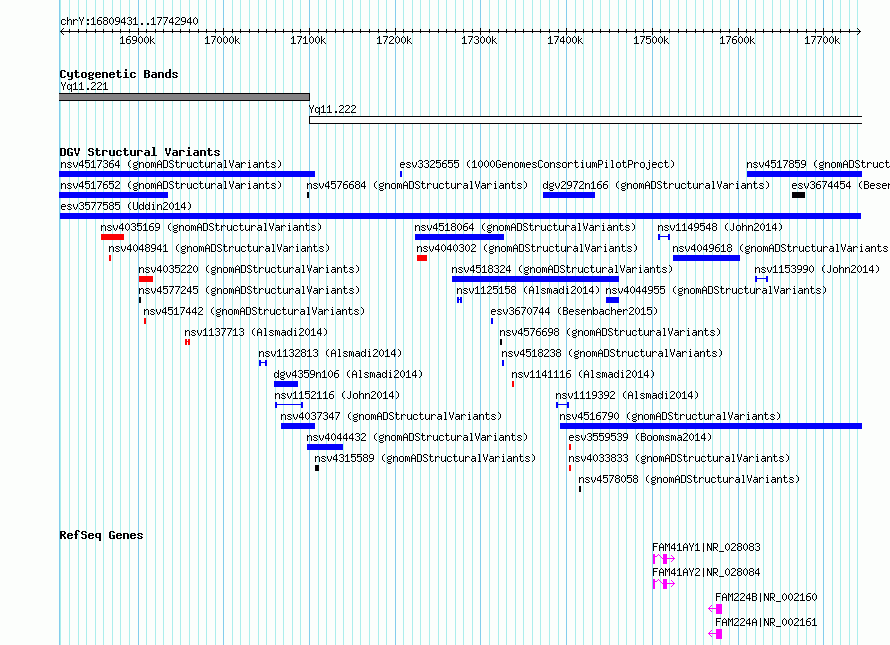Open nsv4040302 variant label
The width and height of the screenshot is (890, 645).
tap(527, 248)
